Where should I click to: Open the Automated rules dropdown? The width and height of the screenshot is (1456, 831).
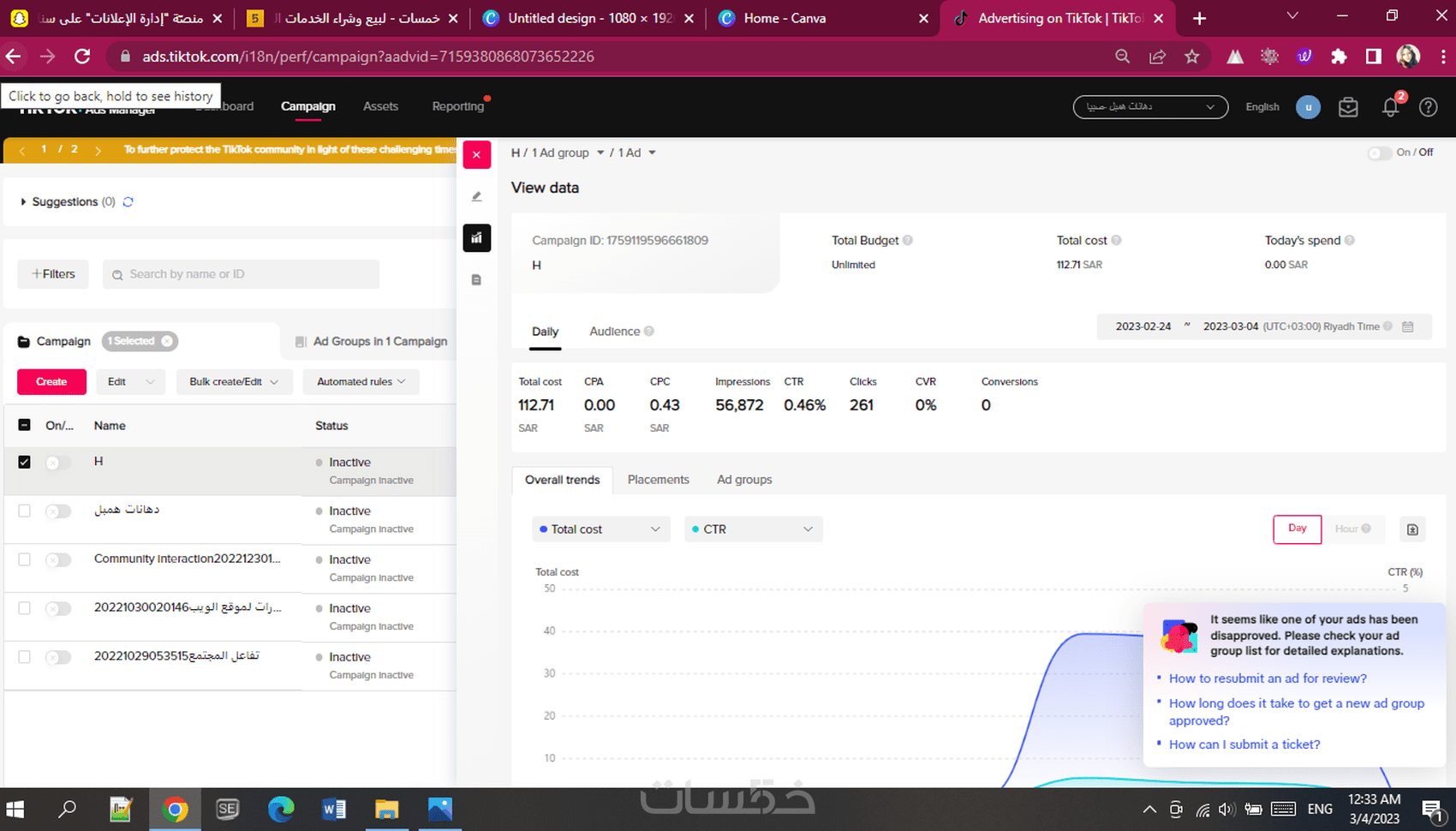pyautogui.click(x=361, y=382)
